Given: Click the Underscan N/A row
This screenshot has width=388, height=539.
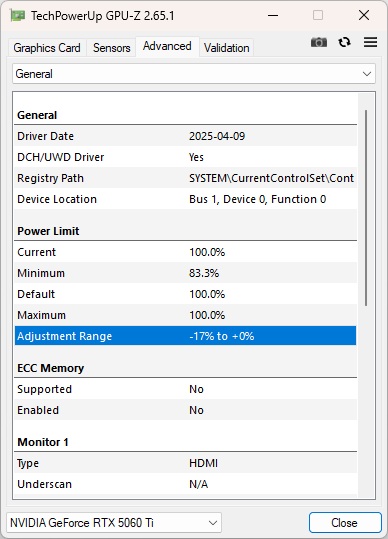Looking at the screenshot, I should (186, 484).
